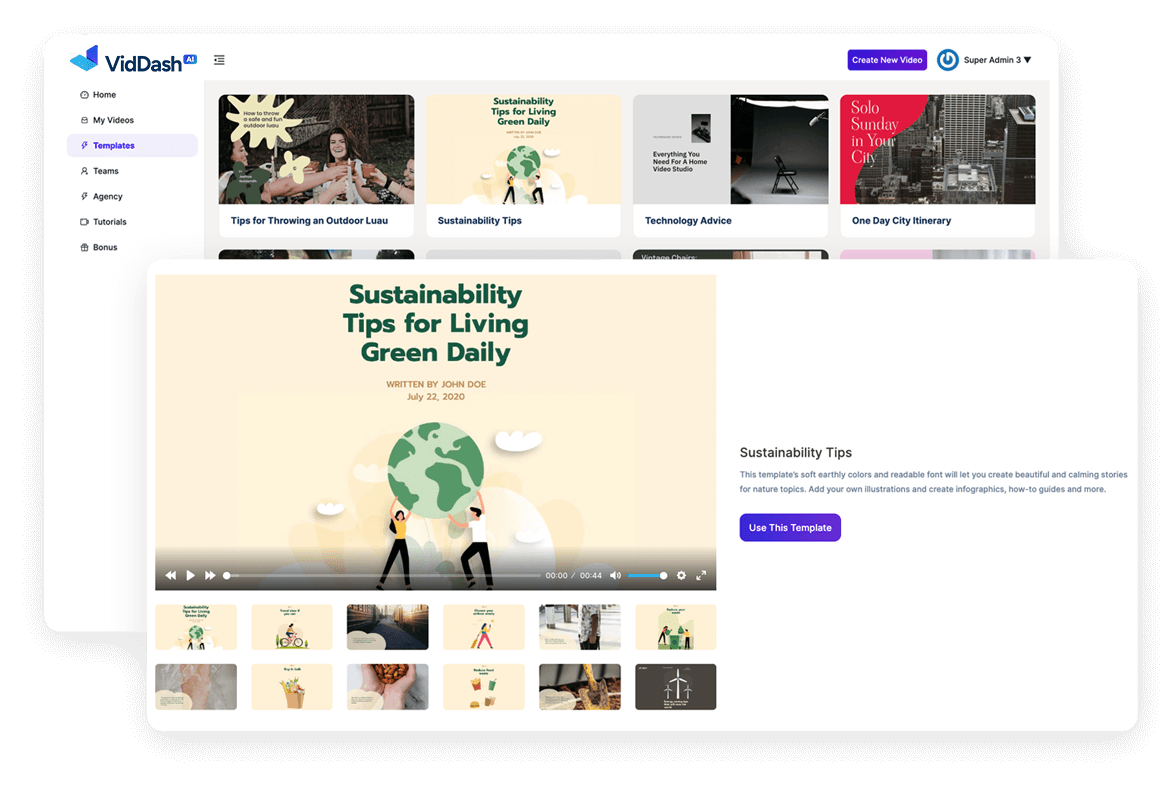Viewport: 1163px width, 786px height.
Task: Select the dark wind turbine slide
Action: 676,687
